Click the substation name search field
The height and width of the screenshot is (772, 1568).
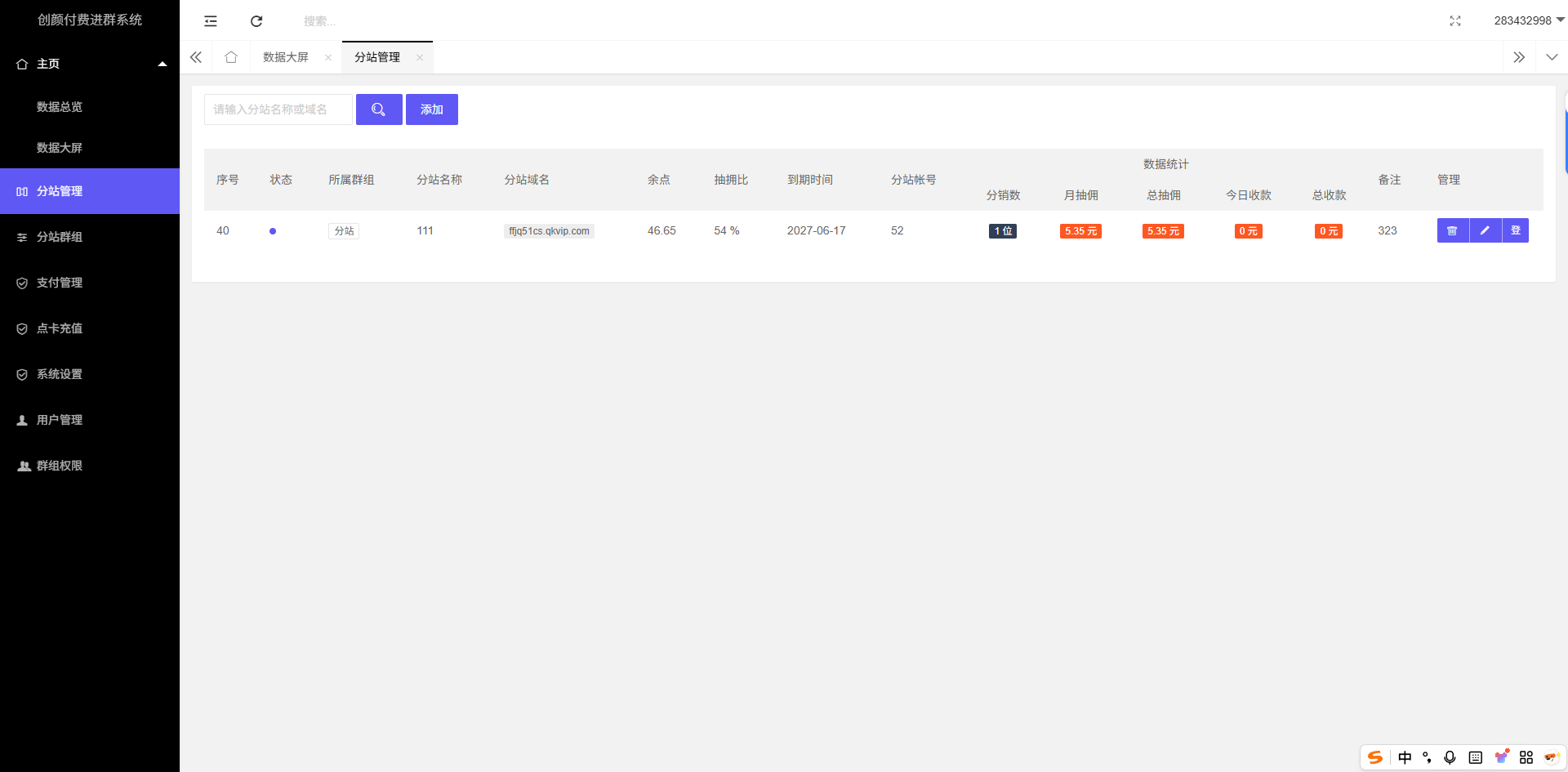tap(278, 109)
